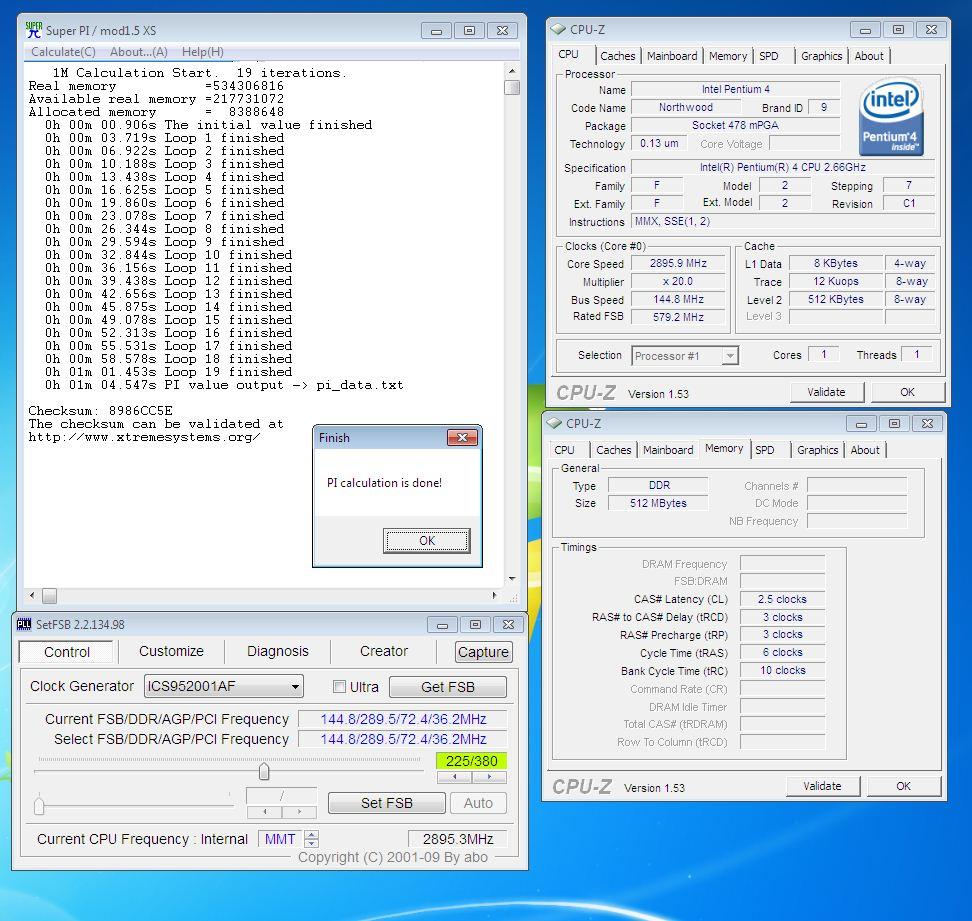Close the Finish dialog with the red X
The image size is (972, 921).
(462, 438)
